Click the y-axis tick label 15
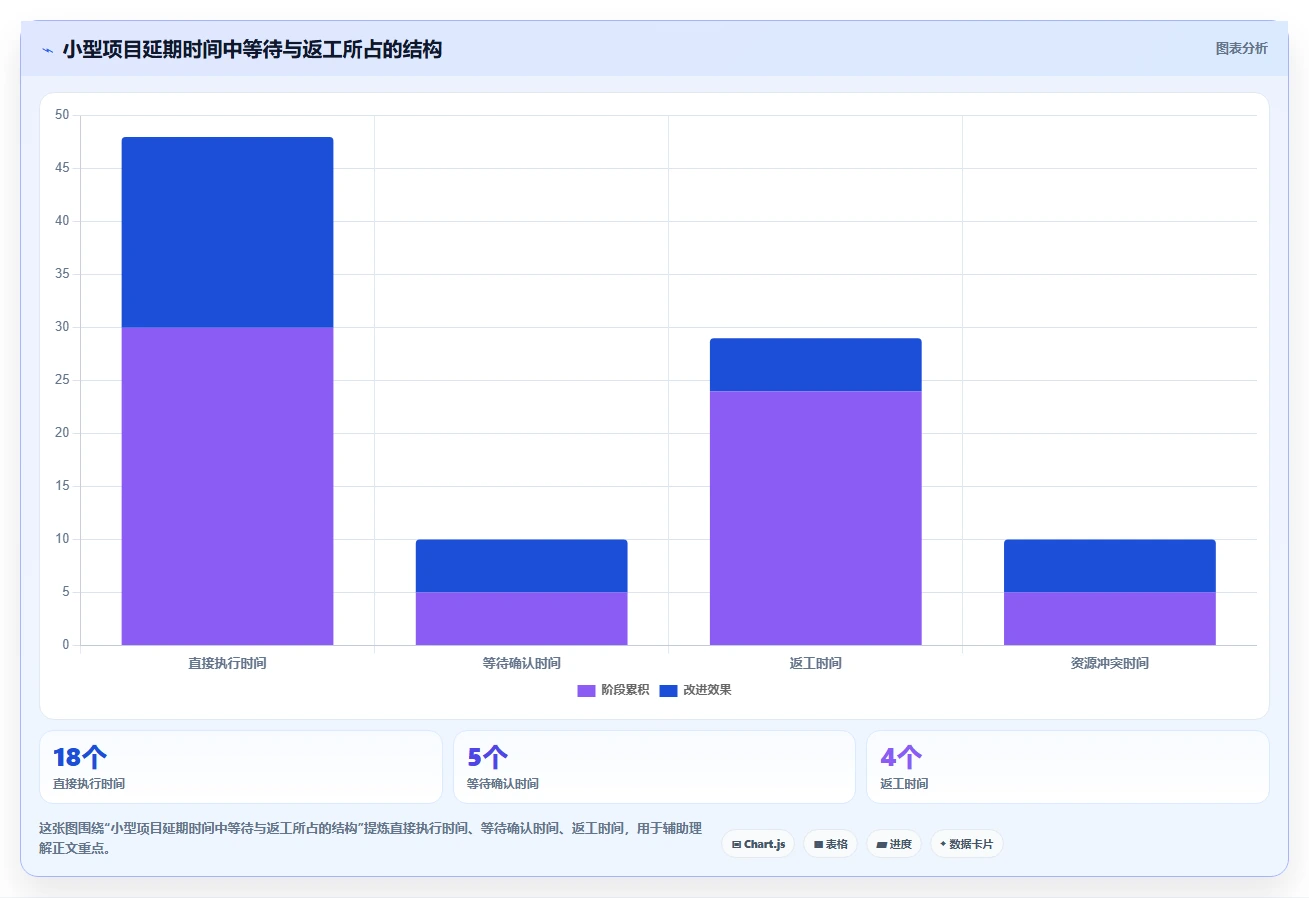 coord(62,486)
